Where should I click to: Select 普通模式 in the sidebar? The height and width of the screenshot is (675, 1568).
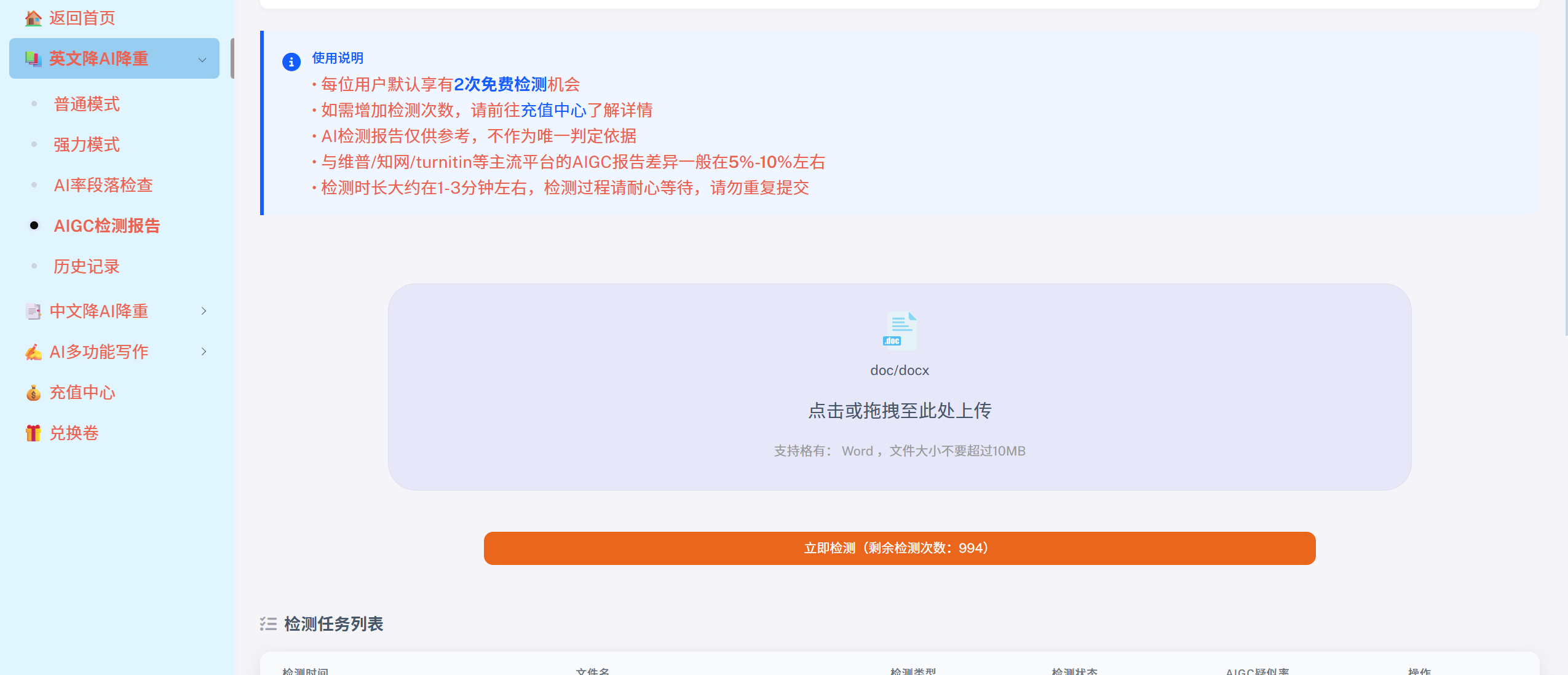(x=87, y=104)
